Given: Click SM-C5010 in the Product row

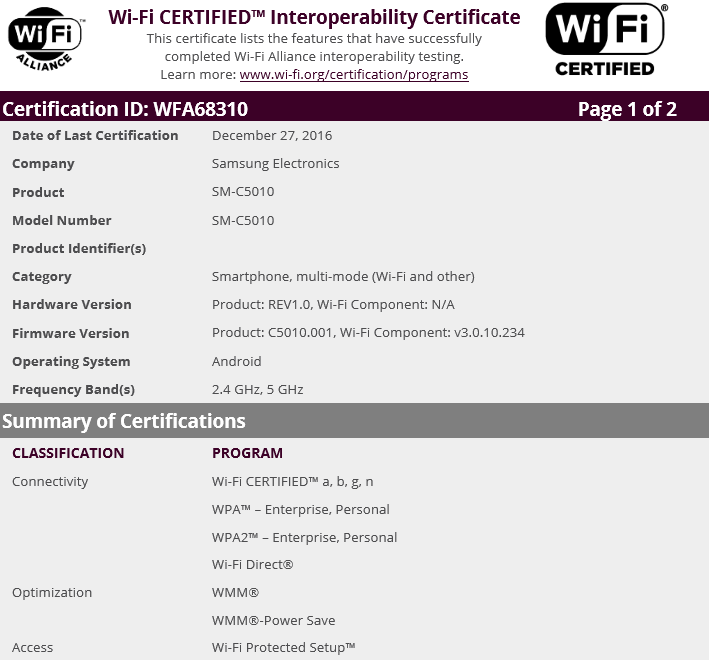Looking at the screenshot, I should tap(243, 192).
